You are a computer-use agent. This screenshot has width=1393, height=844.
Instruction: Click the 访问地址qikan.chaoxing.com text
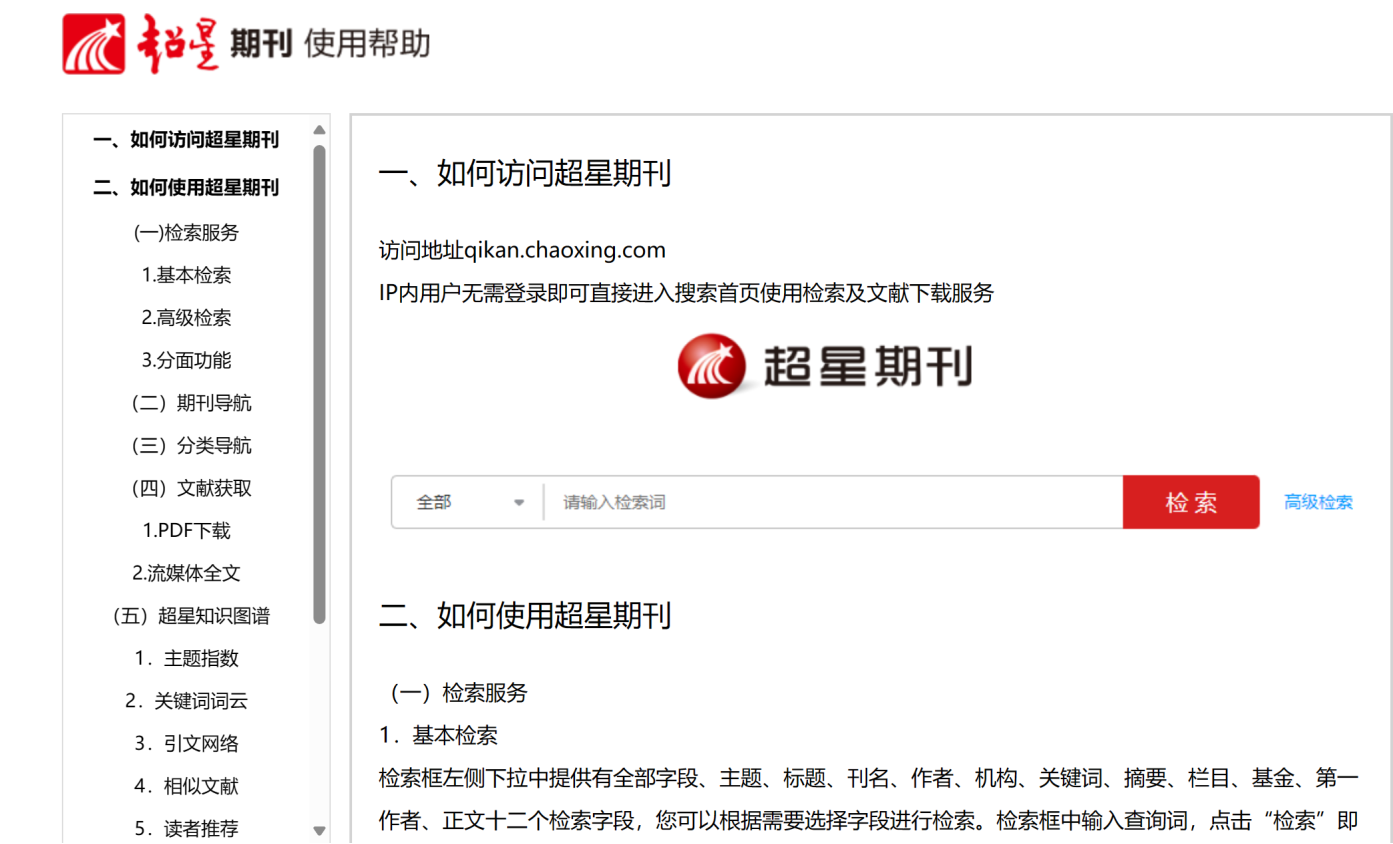[522, 249]
